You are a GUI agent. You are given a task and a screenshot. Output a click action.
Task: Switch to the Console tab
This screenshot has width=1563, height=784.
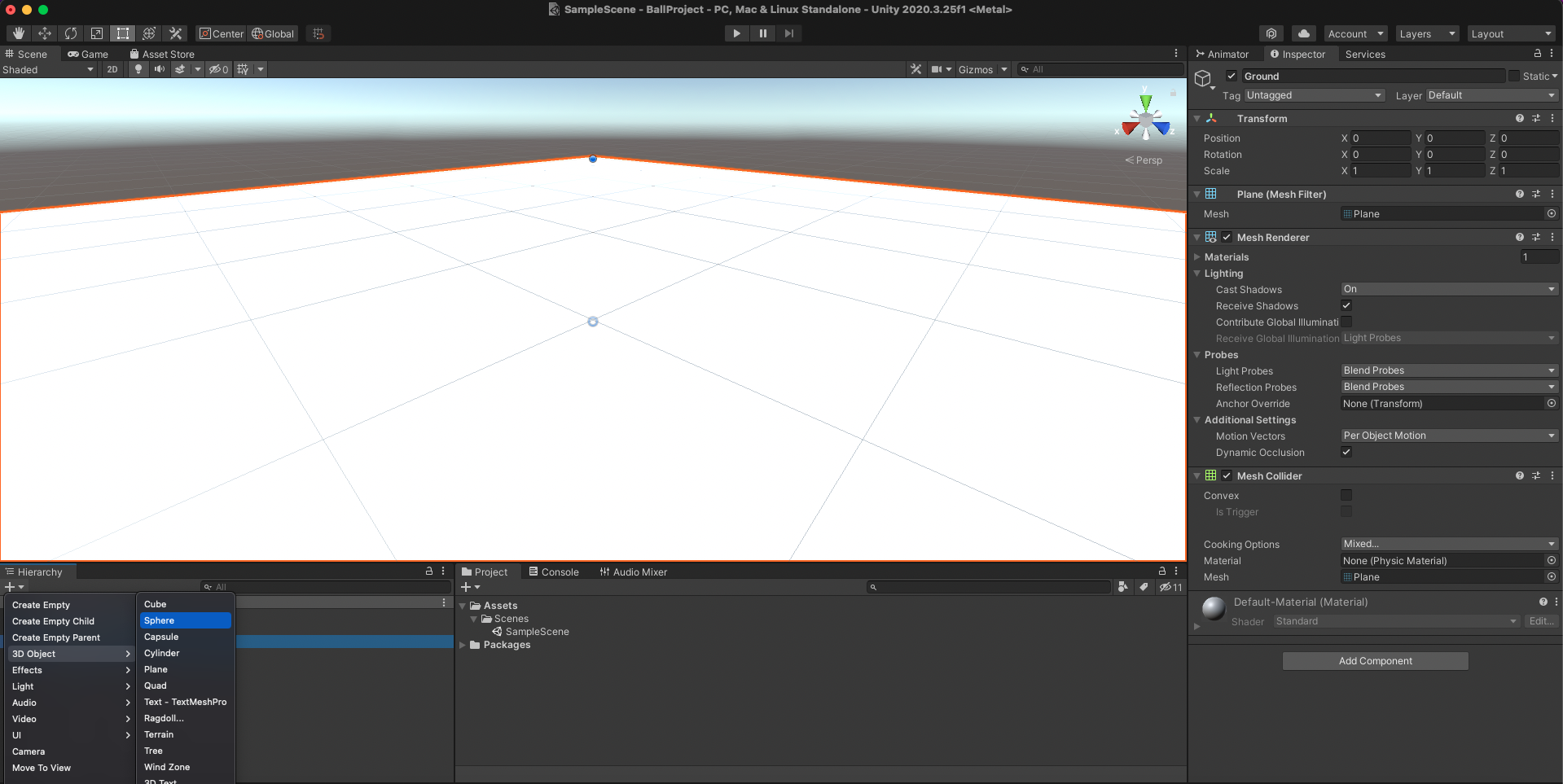pos(554,572)
